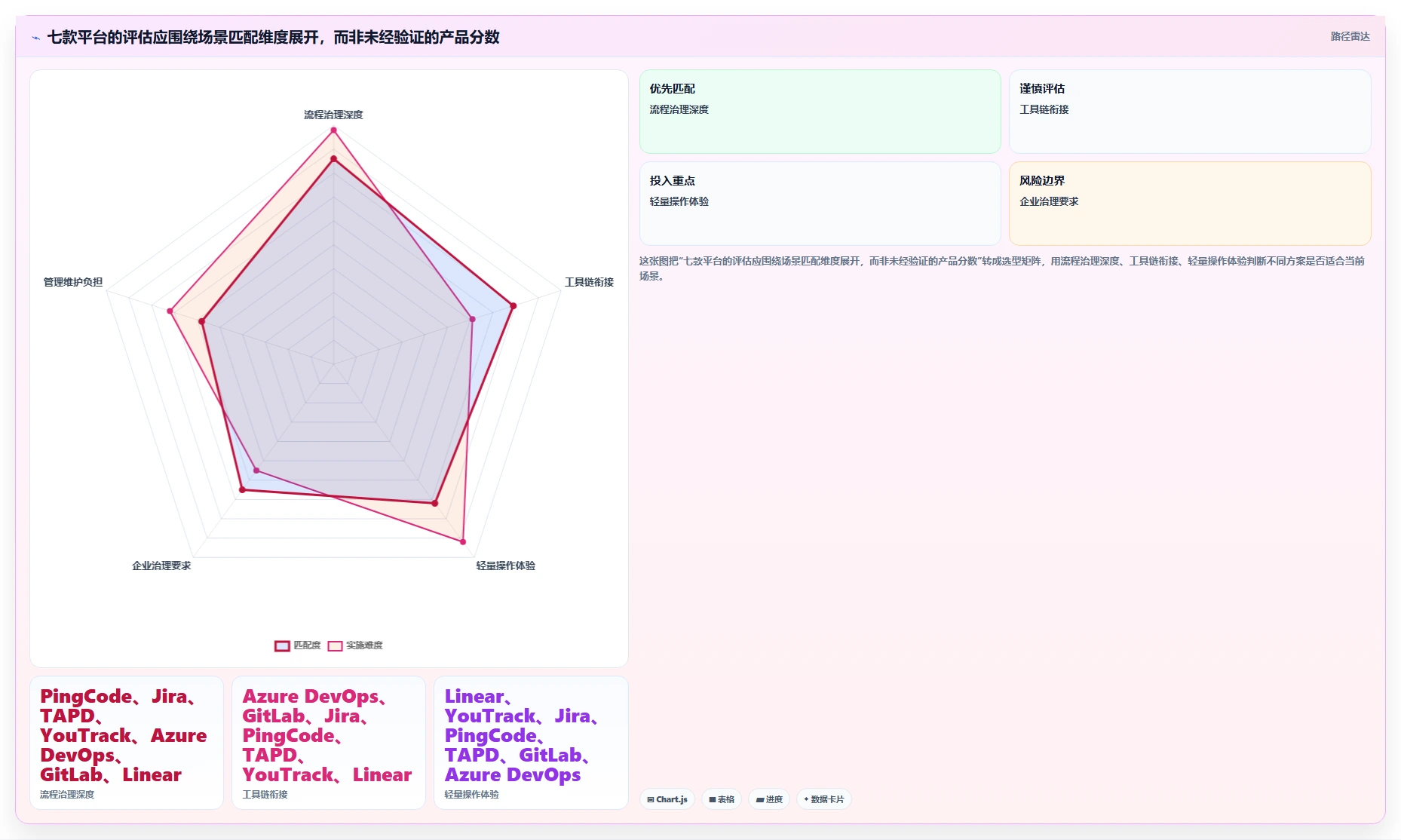Screen dimensions: 1401x840
Task: Click the Chart.js tag icon
Action: pos(651,799)
